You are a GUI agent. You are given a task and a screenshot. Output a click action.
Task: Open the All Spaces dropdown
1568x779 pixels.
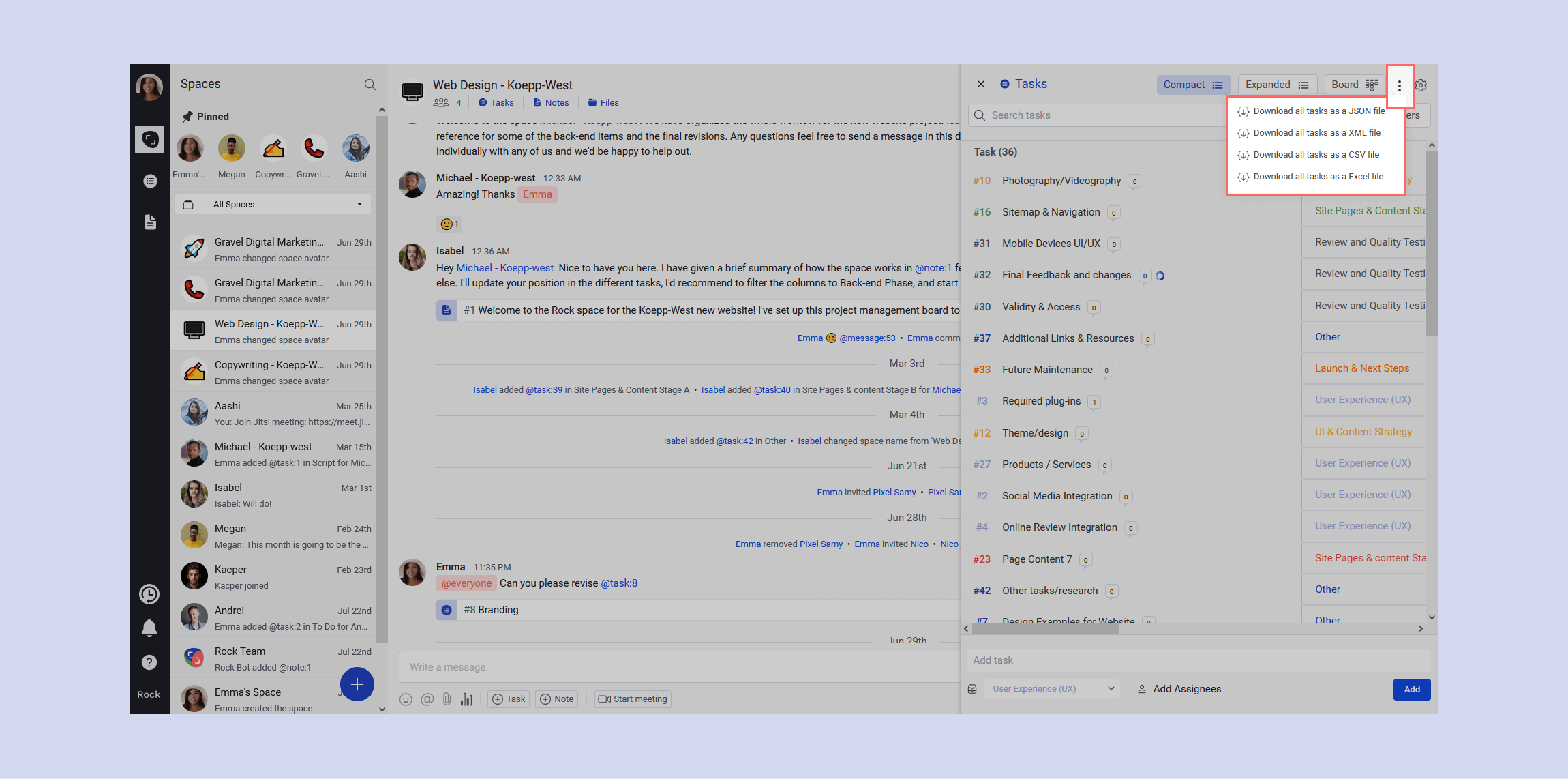[x=287, y=204]
